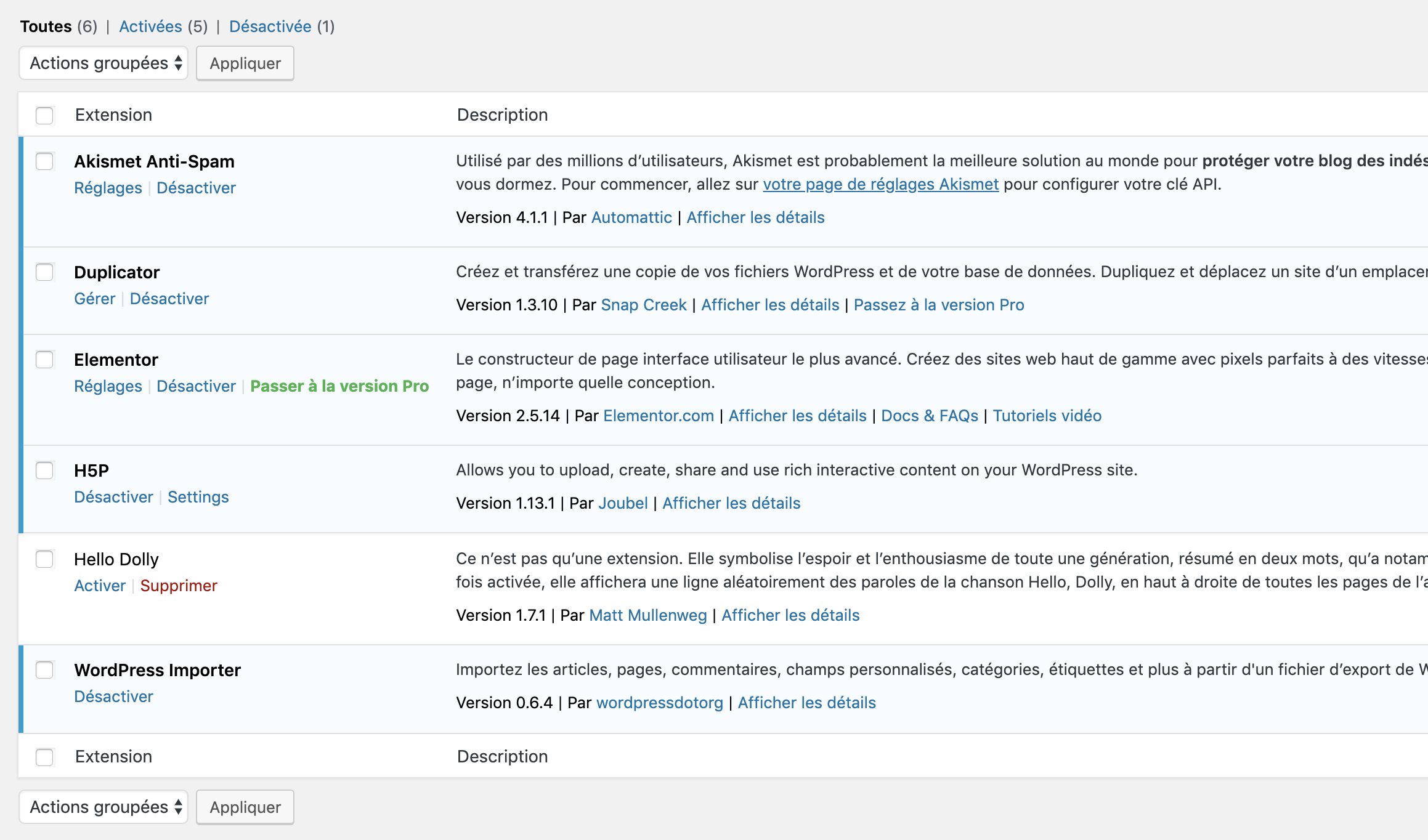This screenshot has height=840, width=1428.
Task: Tick the select-all checkbox in the bottom footer
Action: click(44, 757)
